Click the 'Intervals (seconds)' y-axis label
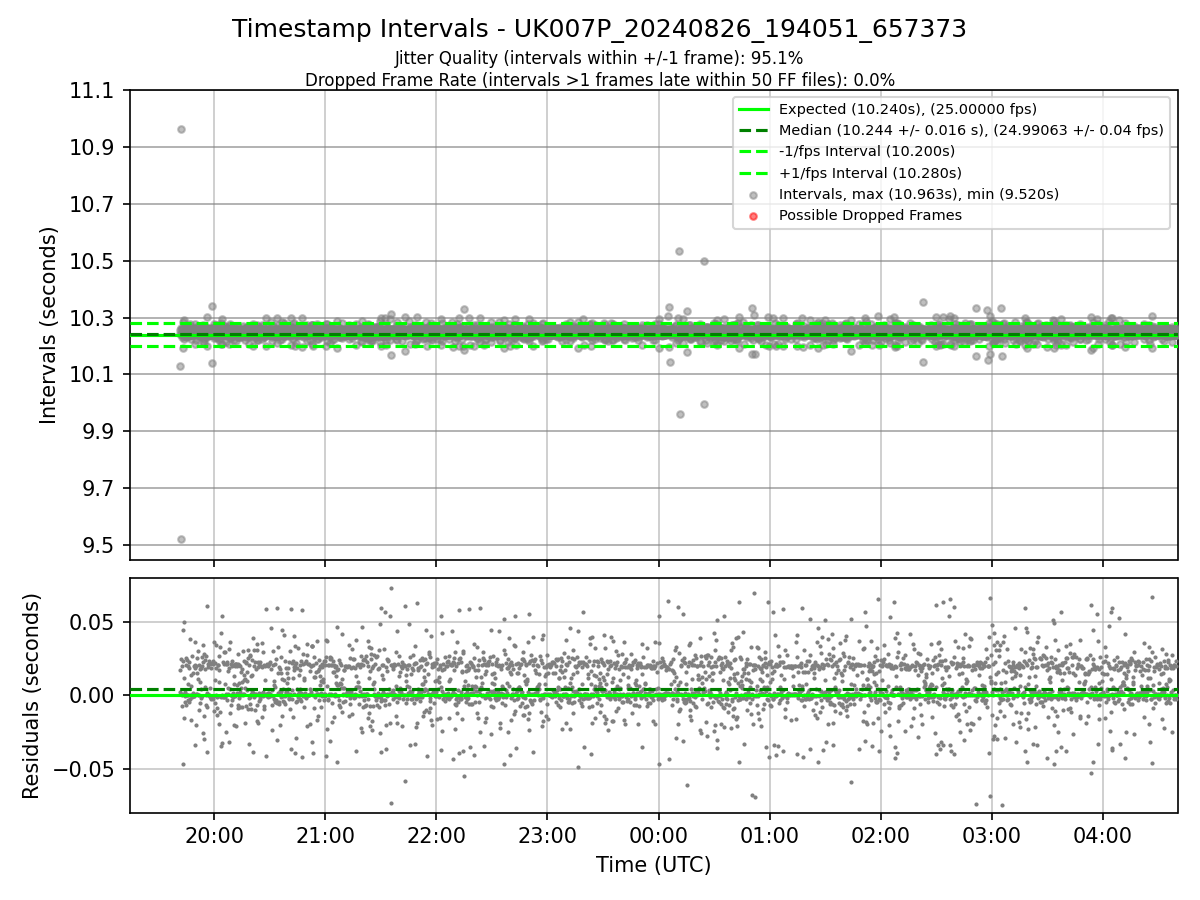 (49, 325)
